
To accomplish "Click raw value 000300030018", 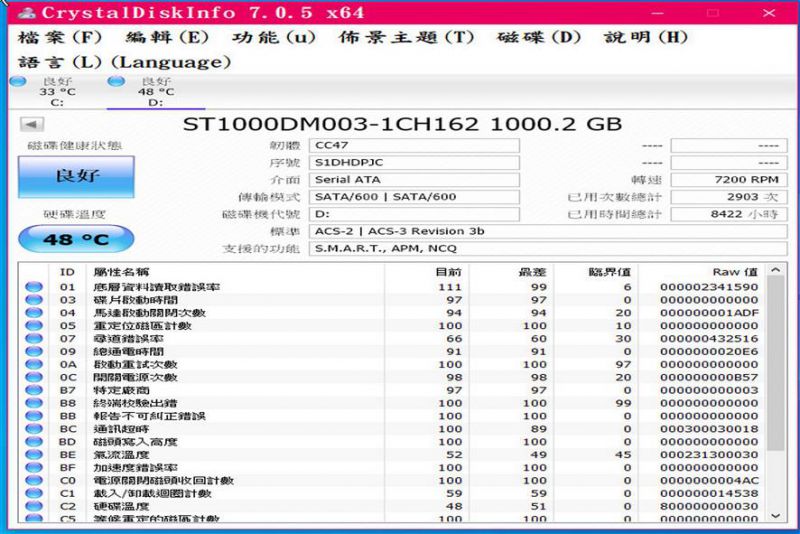I will [709, 429].
